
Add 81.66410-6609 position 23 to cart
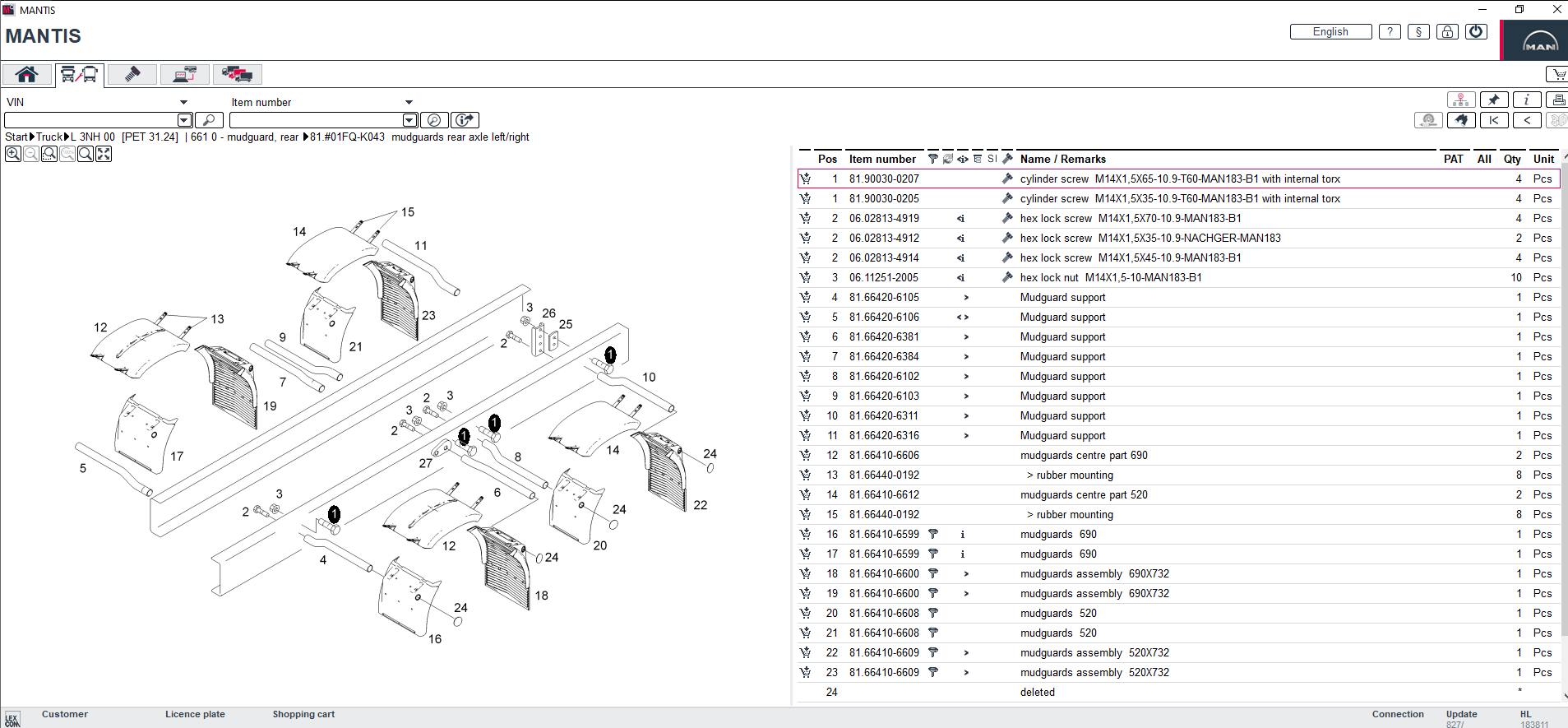pyautogui.click(x=805, y=672)
